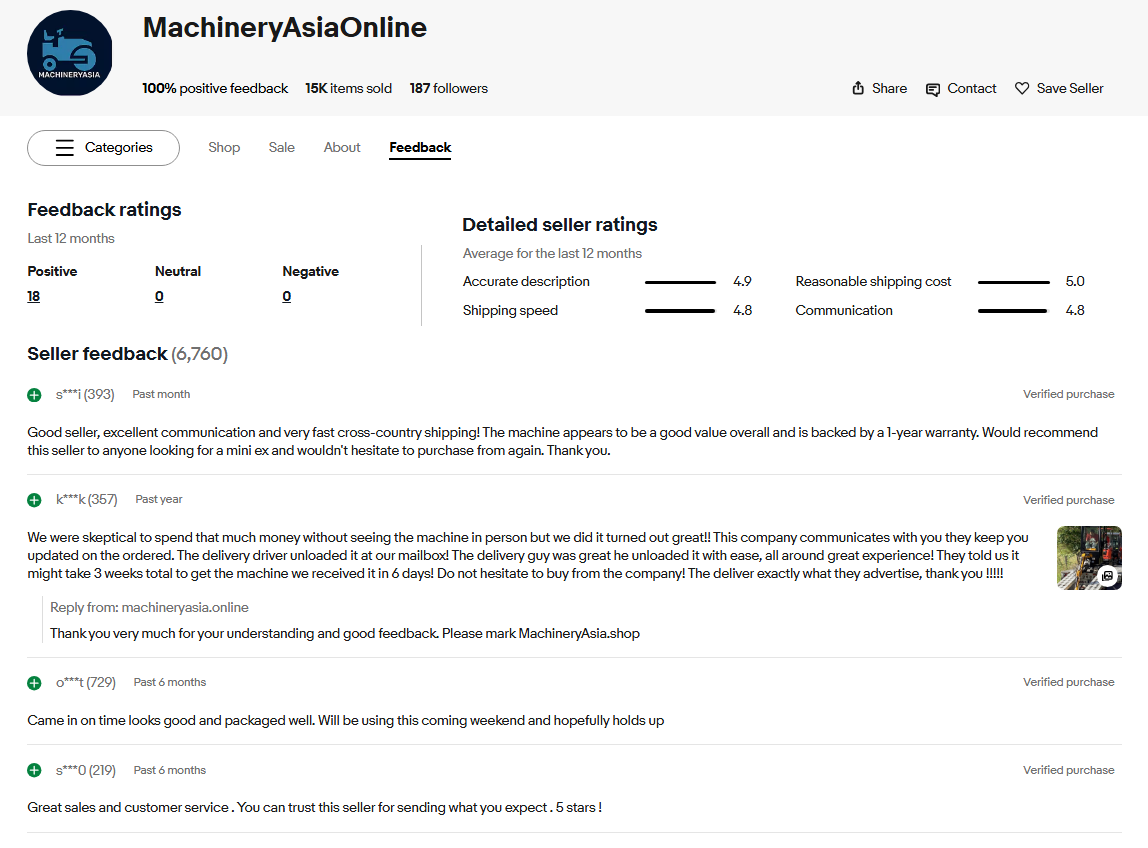The height and width of the screenshot is (848, 1148).
Task: Click the Share button label
Action: (890, 89)
